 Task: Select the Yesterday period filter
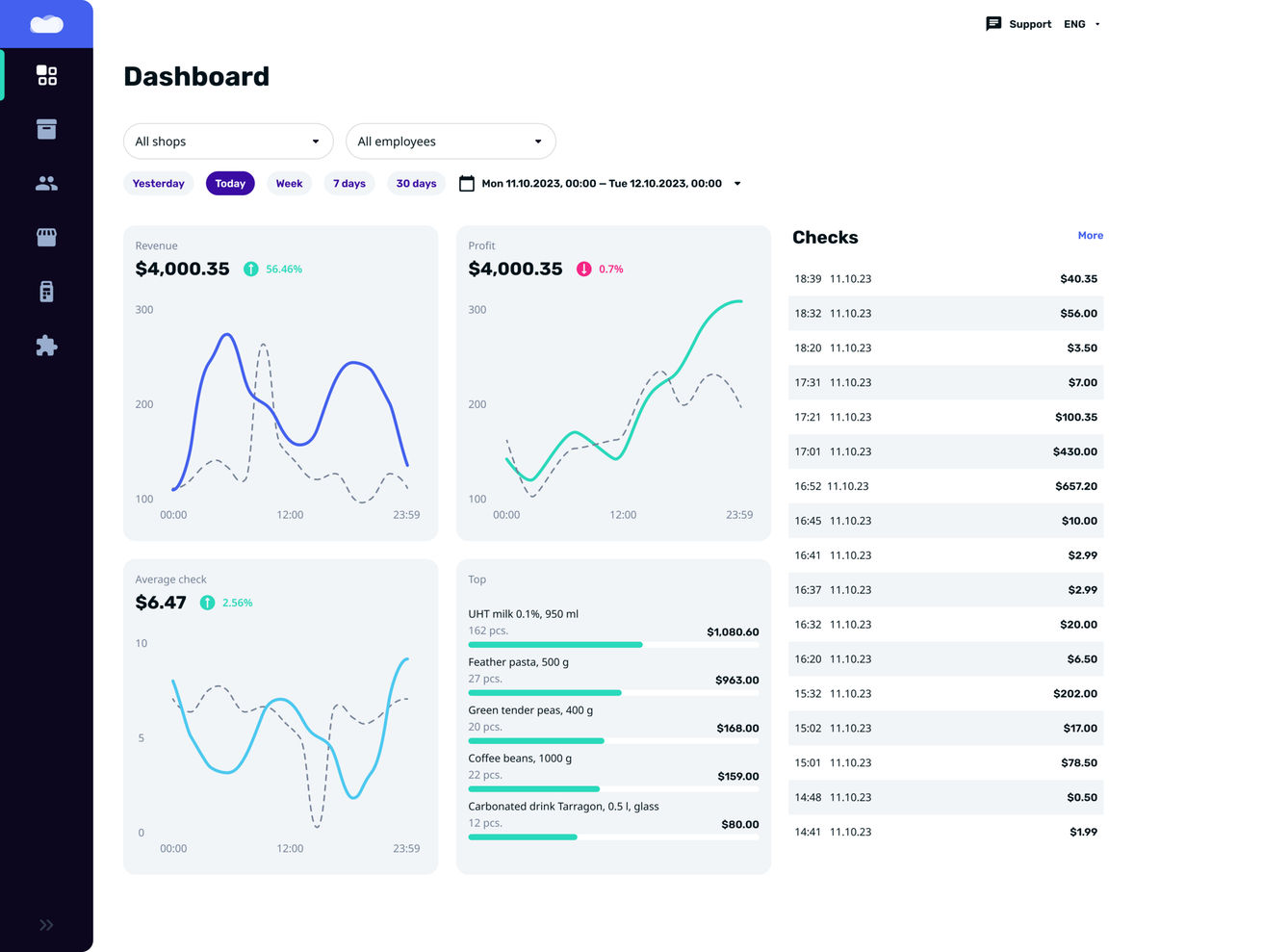click(159, 184)
